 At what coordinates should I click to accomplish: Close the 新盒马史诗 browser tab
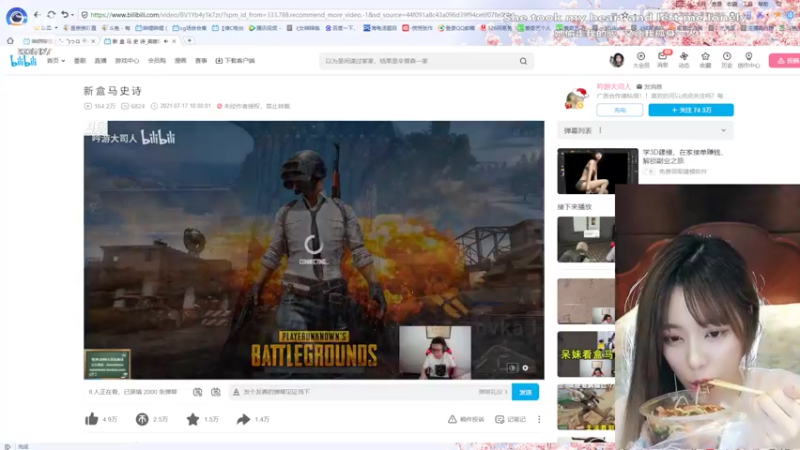pyautogui.click(x=174, y=41)
